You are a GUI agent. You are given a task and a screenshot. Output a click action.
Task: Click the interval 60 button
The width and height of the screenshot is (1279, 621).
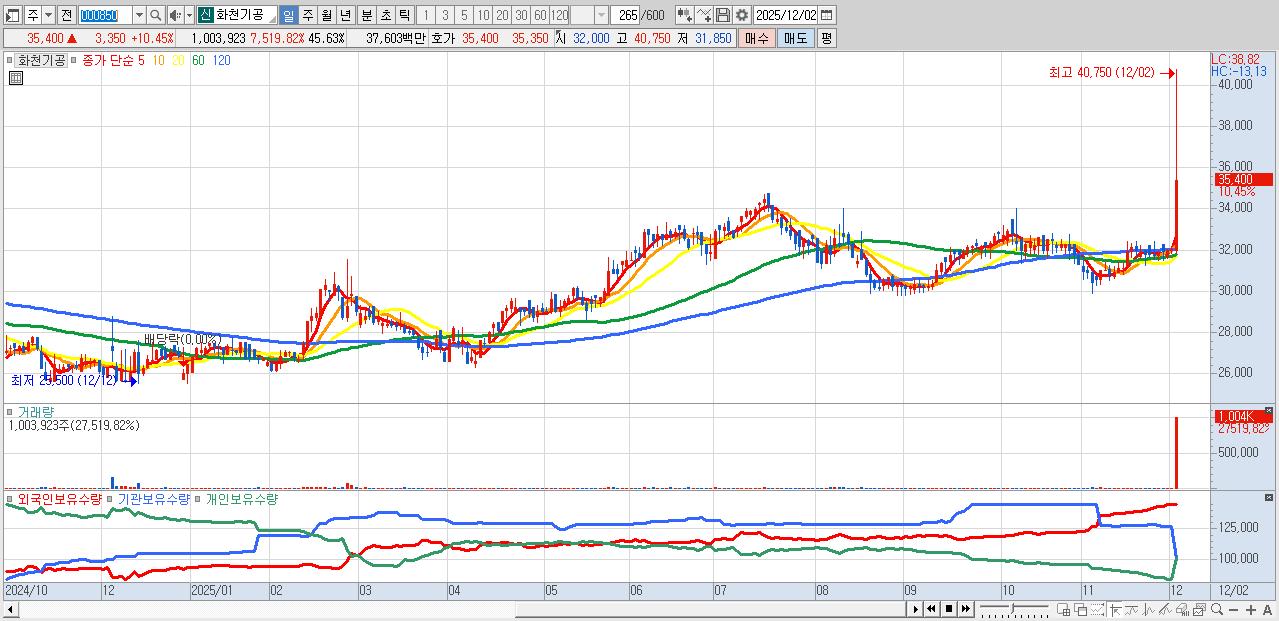point(540,15)
